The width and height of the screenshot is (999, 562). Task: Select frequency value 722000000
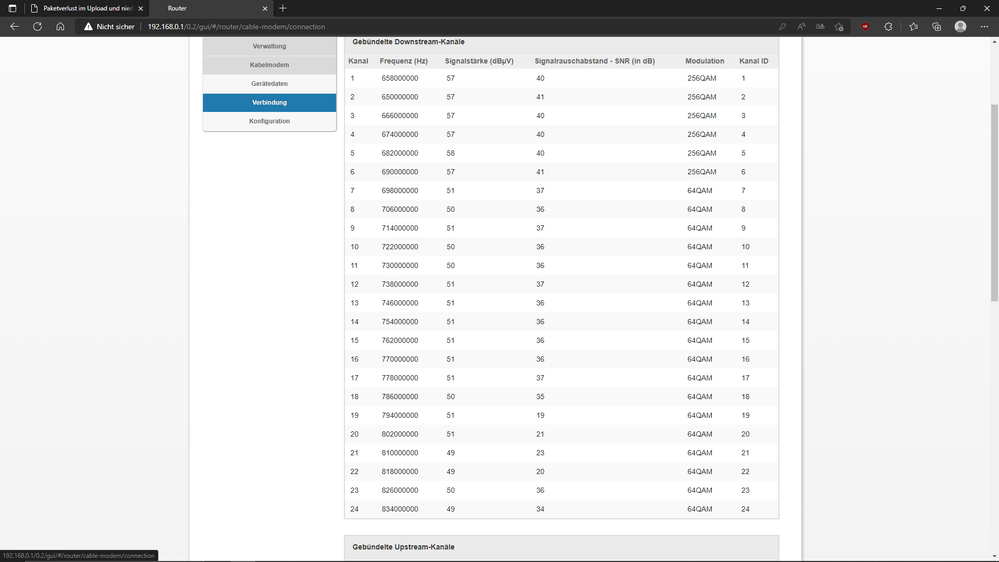pyautogui.click(x=400, y=247)
